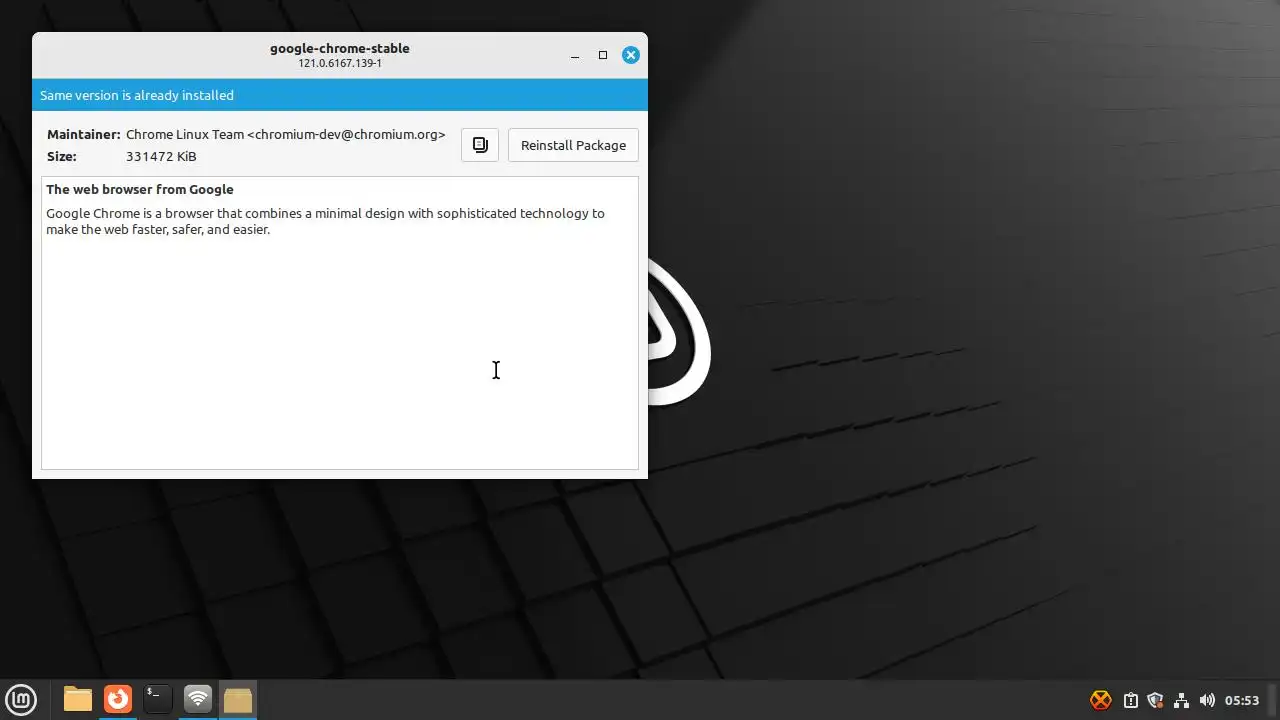
Task: Click the Maintainer label
Action: 84,134
